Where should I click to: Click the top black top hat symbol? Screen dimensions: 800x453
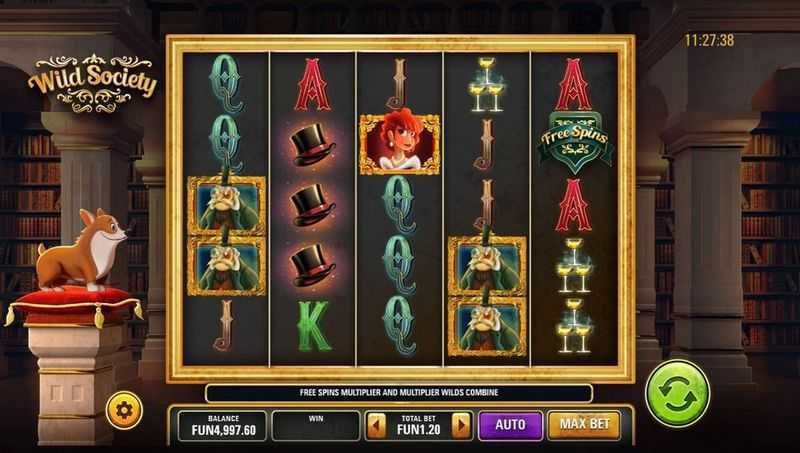coord(312,144)
